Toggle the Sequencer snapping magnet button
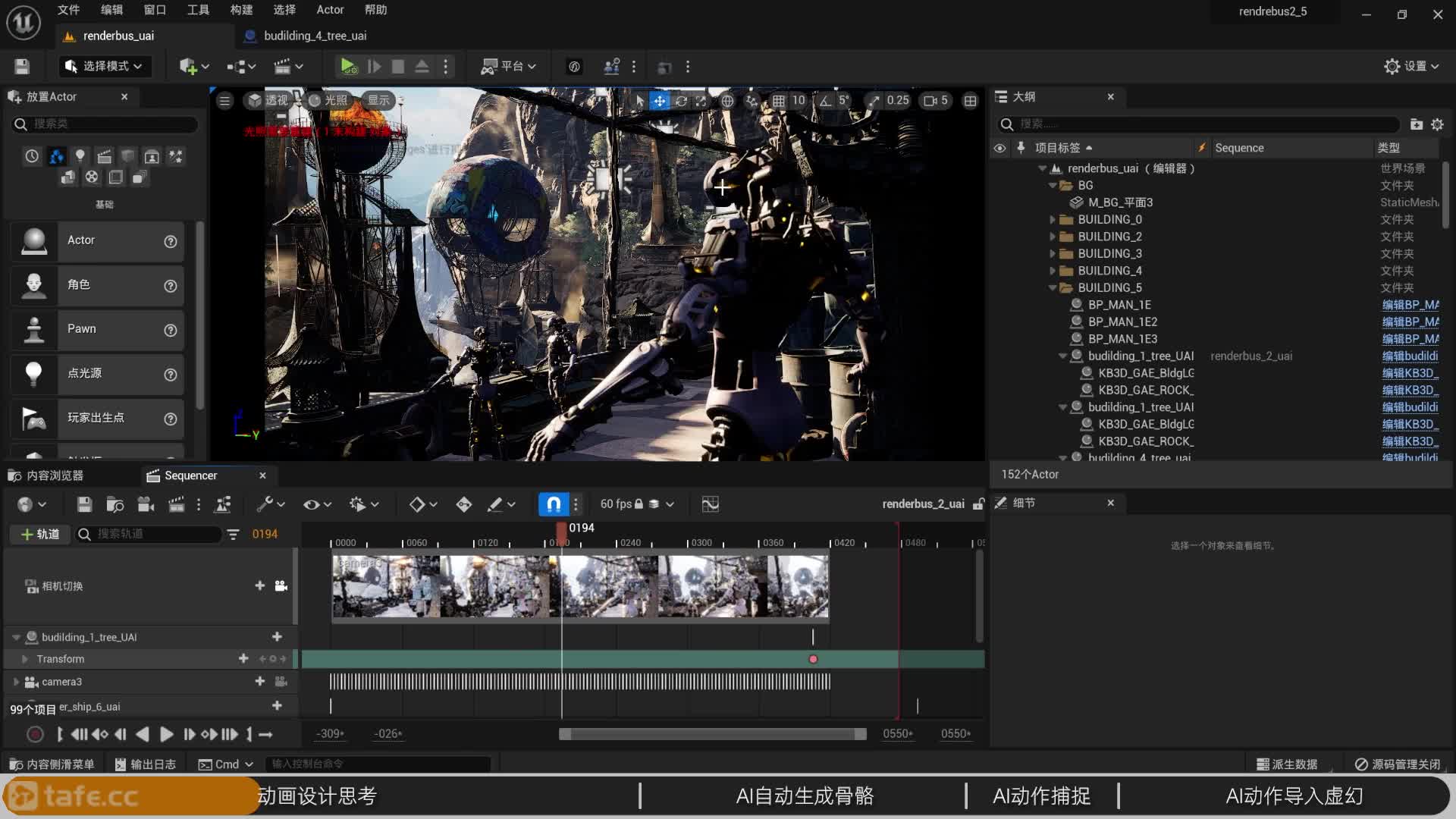 point(554,504)
